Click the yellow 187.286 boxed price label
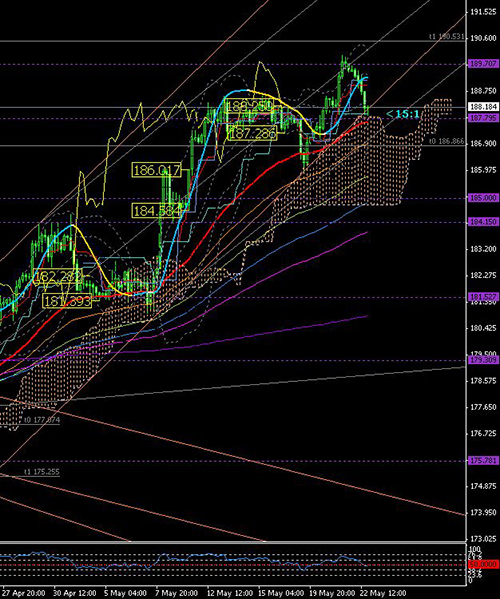Screen dimensions: 500x599 pos(252,133)
